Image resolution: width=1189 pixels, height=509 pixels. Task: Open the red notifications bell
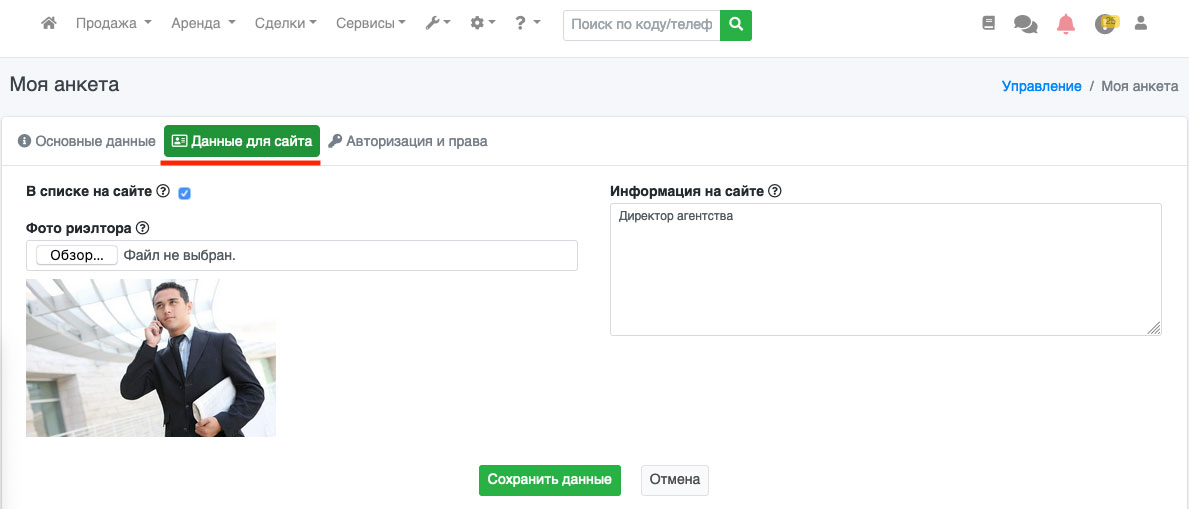tap(1066, 24)
